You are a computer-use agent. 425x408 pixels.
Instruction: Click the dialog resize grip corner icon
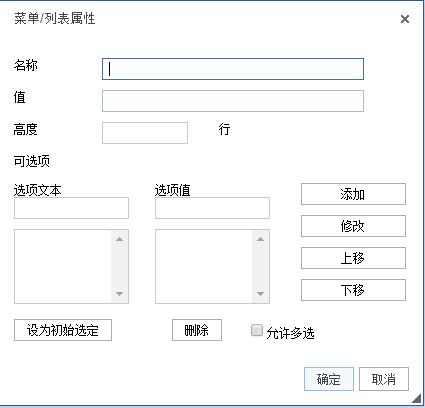(x=416, y=398)
